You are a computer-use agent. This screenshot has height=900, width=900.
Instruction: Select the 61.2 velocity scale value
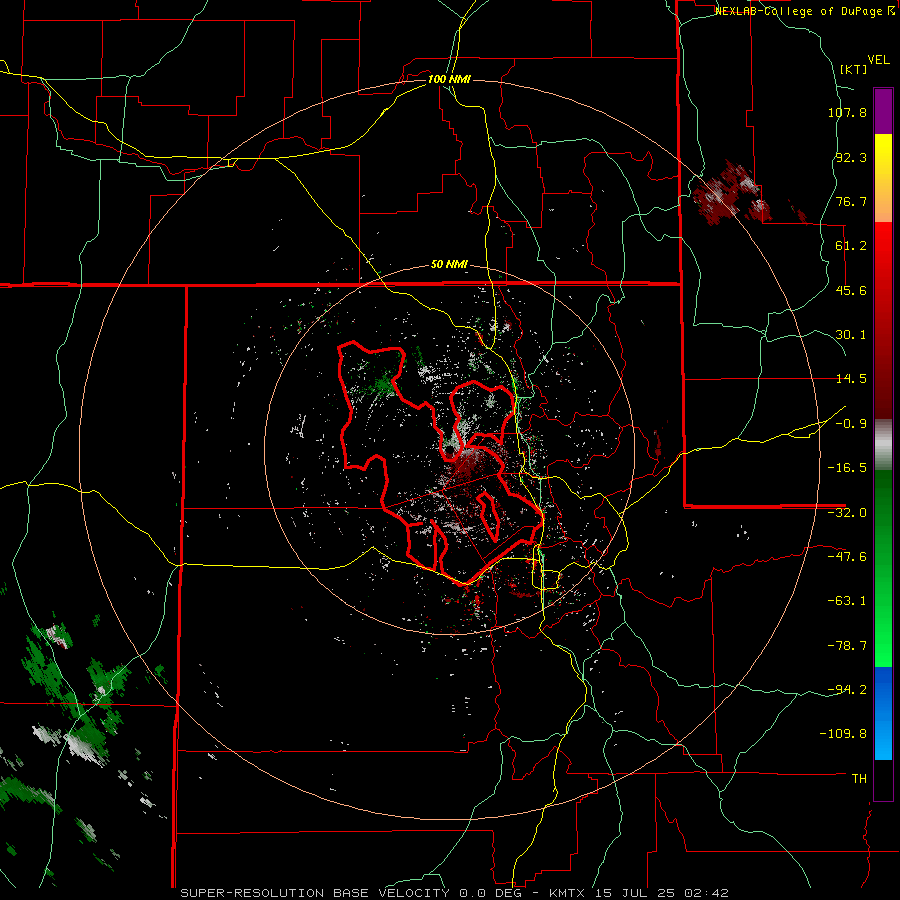(x=851, y=246)
